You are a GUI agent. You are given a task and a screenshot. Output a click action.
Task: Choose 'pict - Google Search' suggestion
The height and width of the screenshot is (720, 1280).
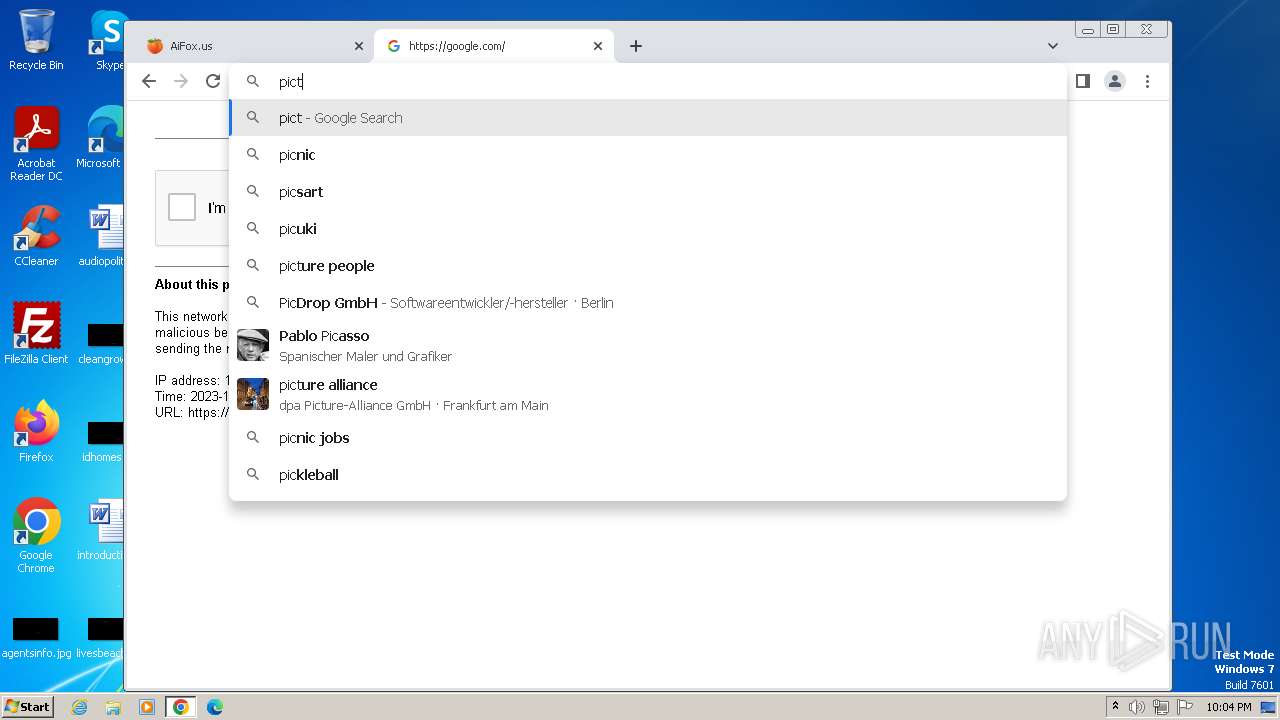(648, 118)
